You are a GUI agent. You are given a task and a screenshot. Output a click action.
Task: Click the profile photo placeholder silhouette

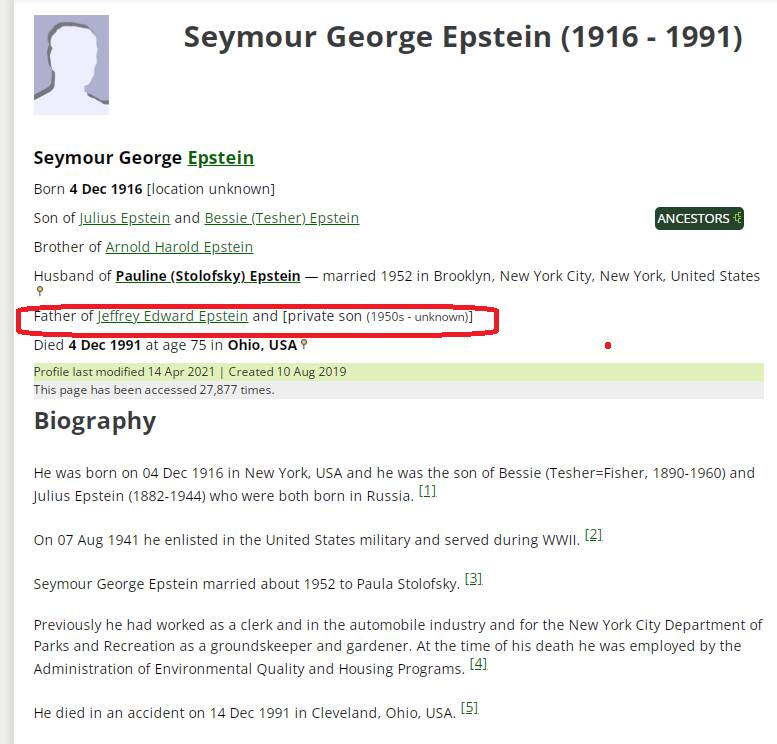click(71, 65)
